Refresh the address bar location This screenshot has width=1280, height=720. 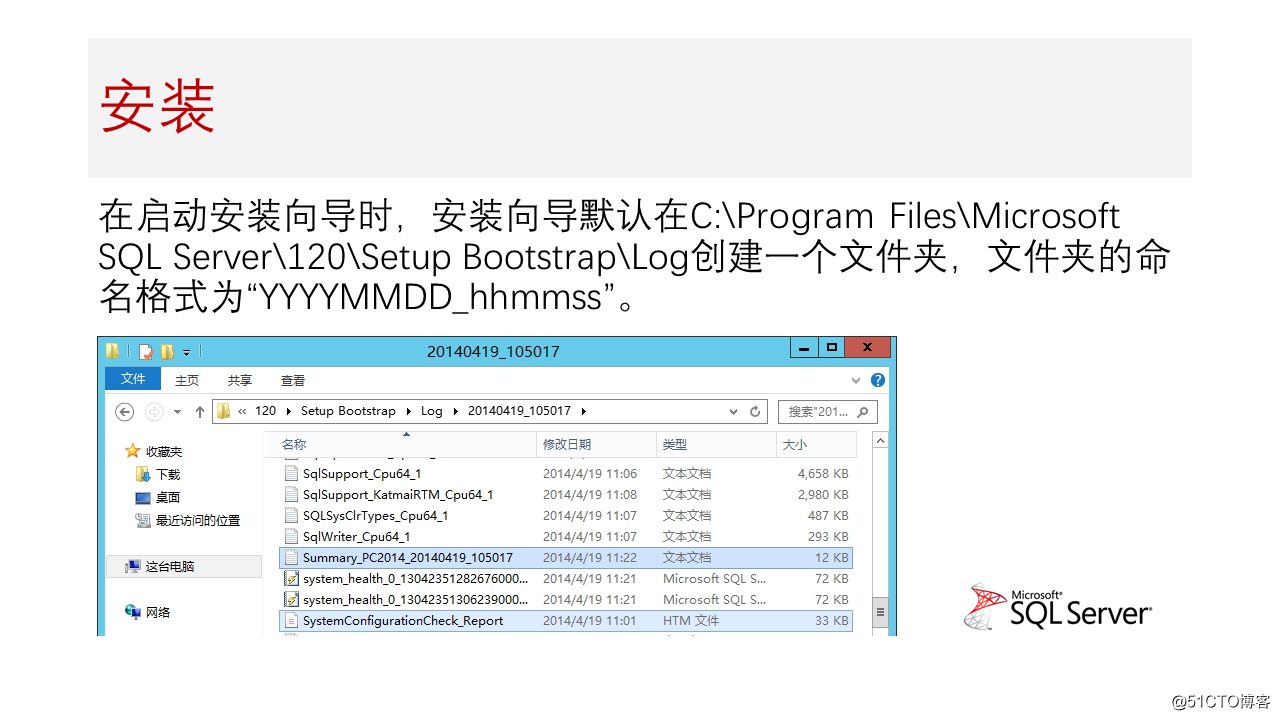pos(756,411)
